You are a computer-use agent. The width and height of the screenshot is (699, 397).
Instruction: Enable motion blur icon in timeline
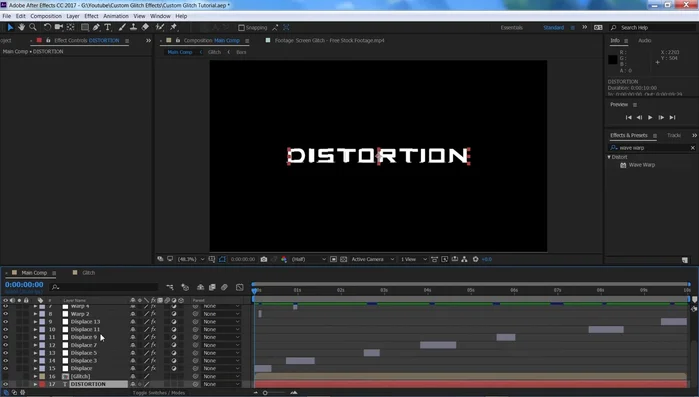tap(224, 287)
